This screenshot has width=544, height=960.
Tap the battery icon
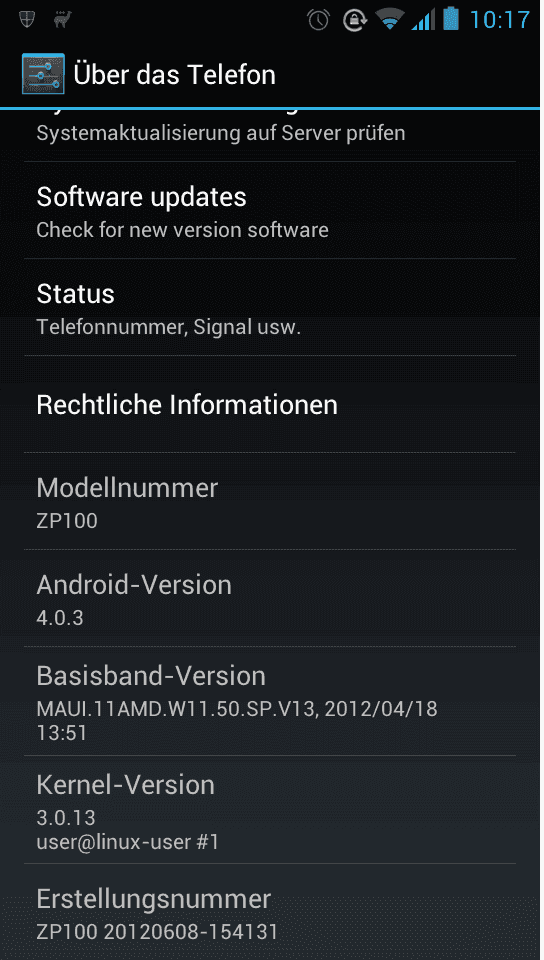coord(451,18)
